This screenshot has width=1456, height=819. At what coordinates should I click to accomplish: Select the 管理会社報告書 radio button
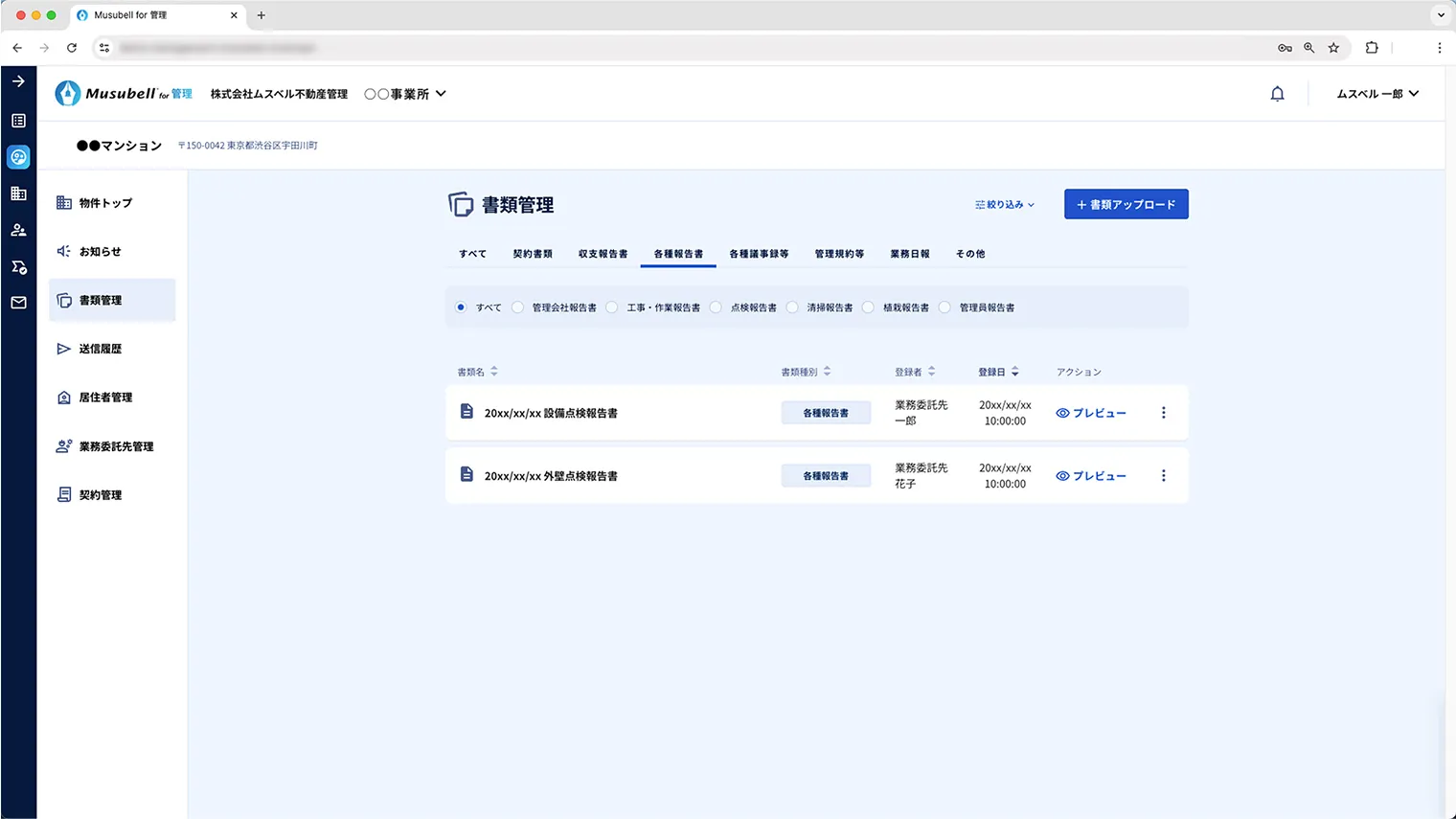[517, 307]
